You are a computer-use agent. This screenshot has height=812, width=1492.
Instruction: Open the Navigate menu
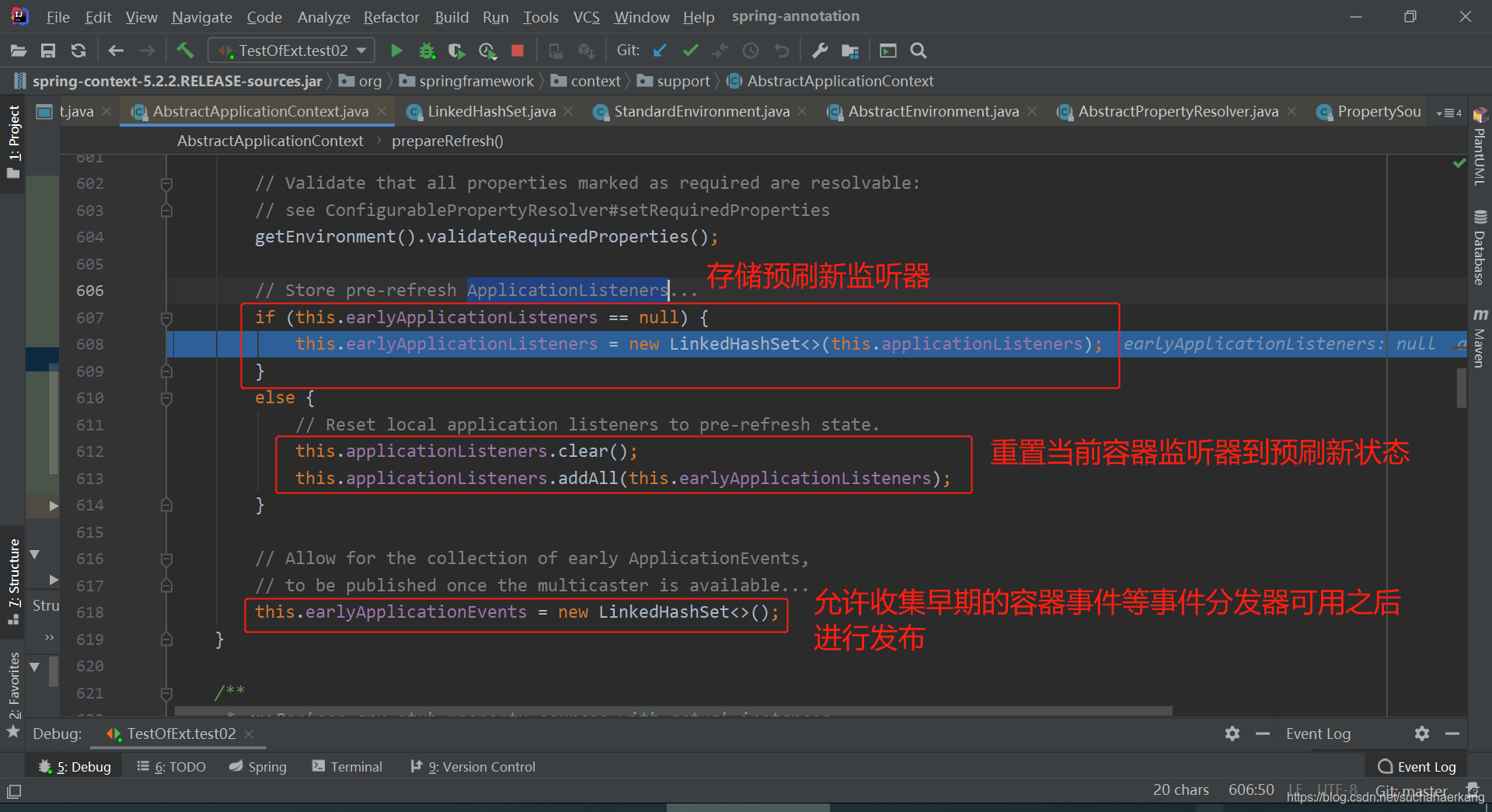(201, 17)
